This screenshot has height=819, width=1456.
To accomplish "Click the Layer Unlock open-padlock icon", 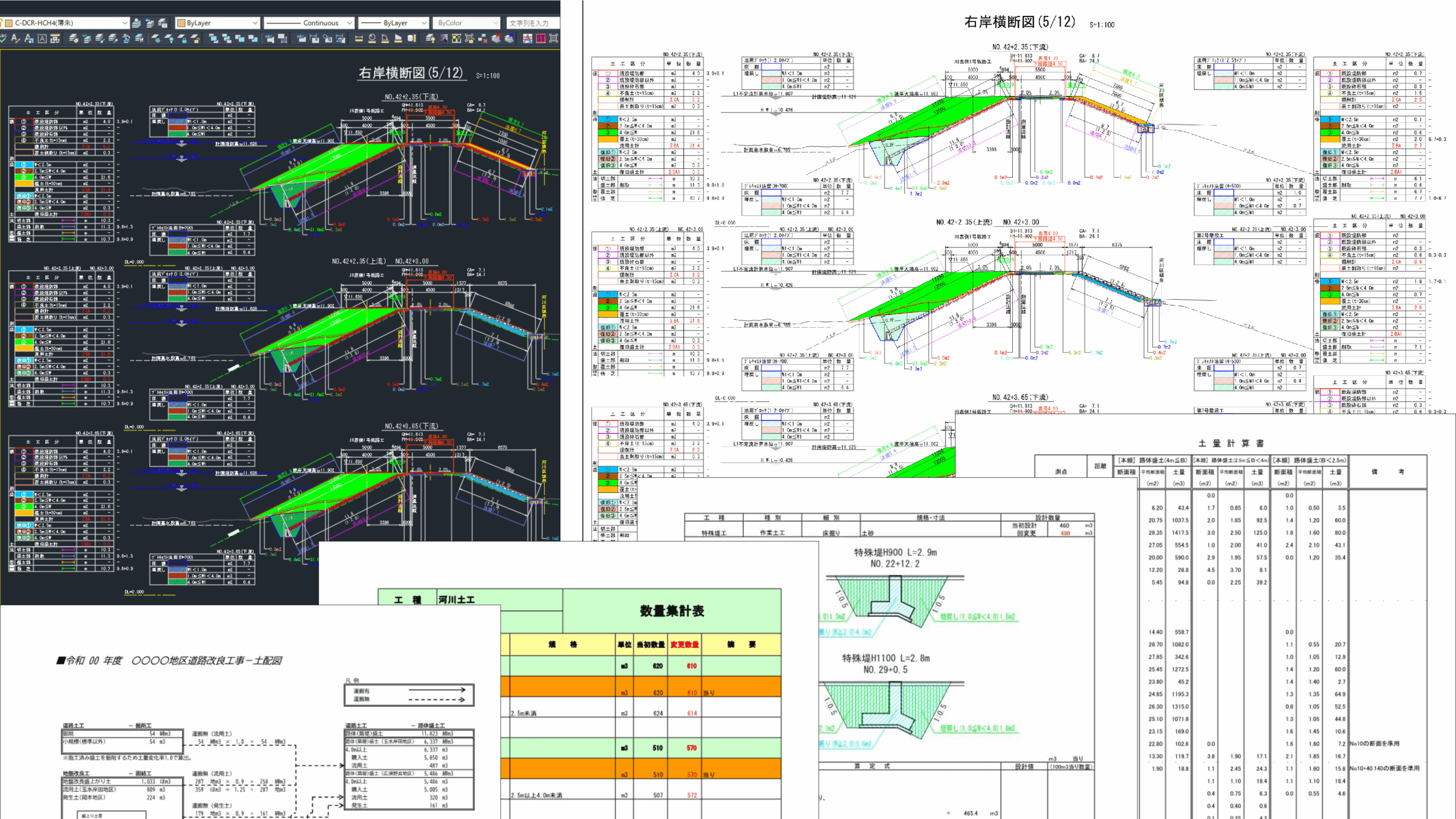I will tap(196, 38).
